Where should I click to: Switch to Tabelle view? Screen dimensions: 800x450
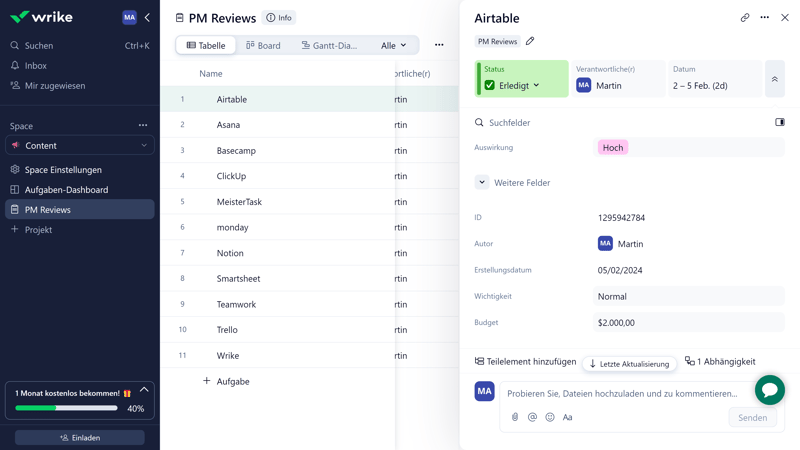[206, 45]
